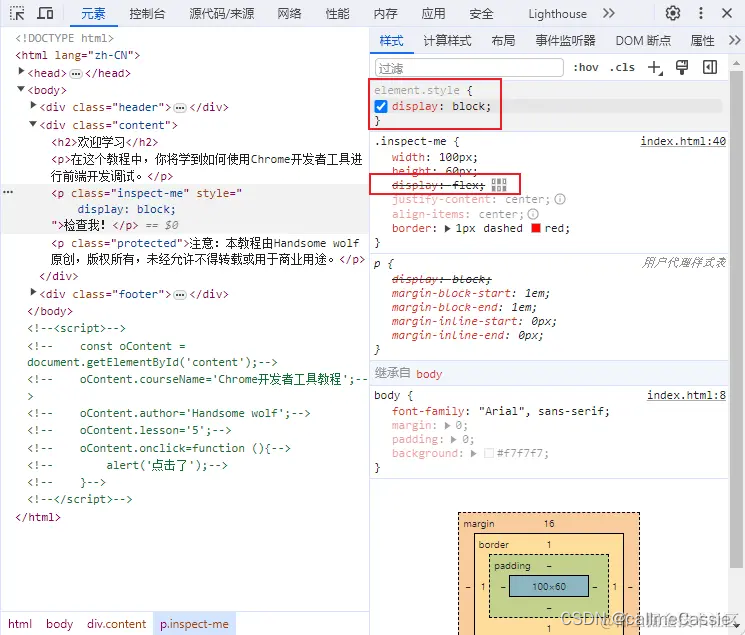Screen dimensions: 745x635
Task: Open DevTools settings gear
Action: tap(672, 13)
